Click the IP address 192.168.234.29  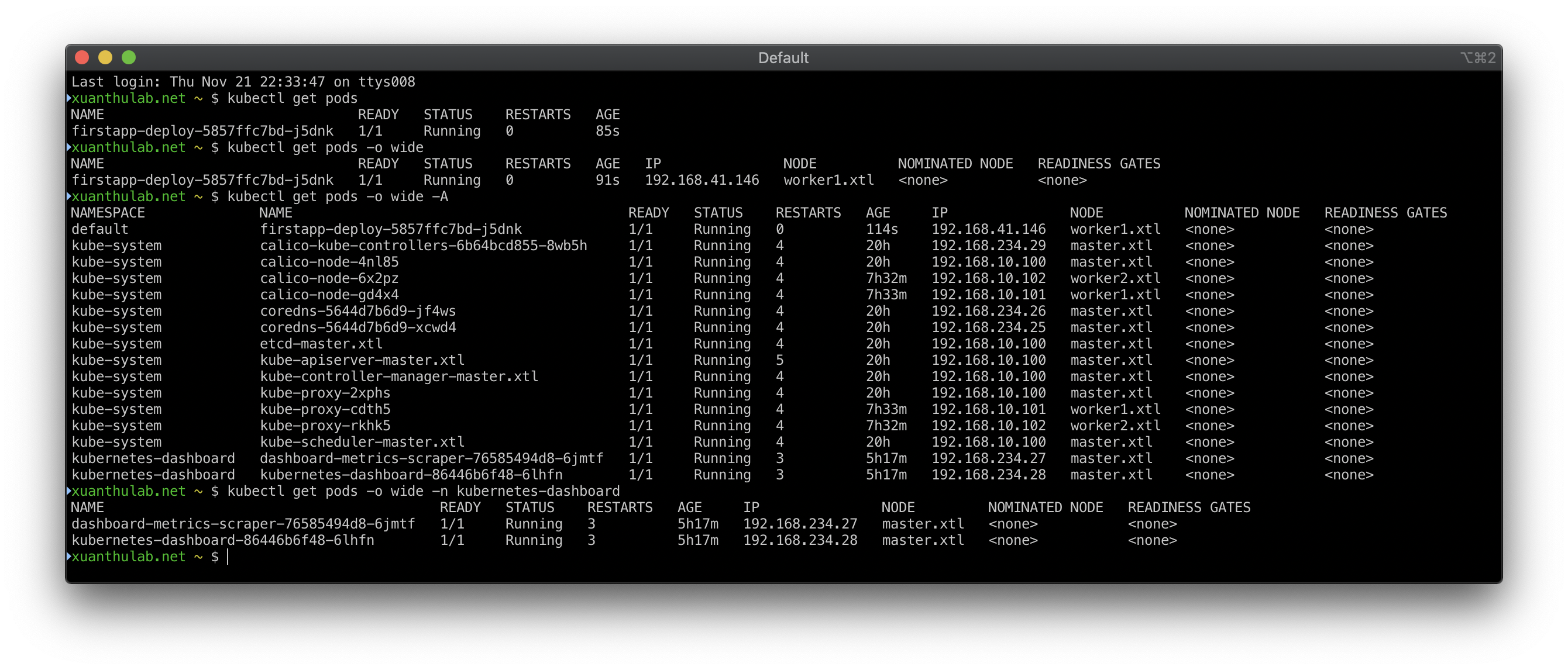pos(988,246)
